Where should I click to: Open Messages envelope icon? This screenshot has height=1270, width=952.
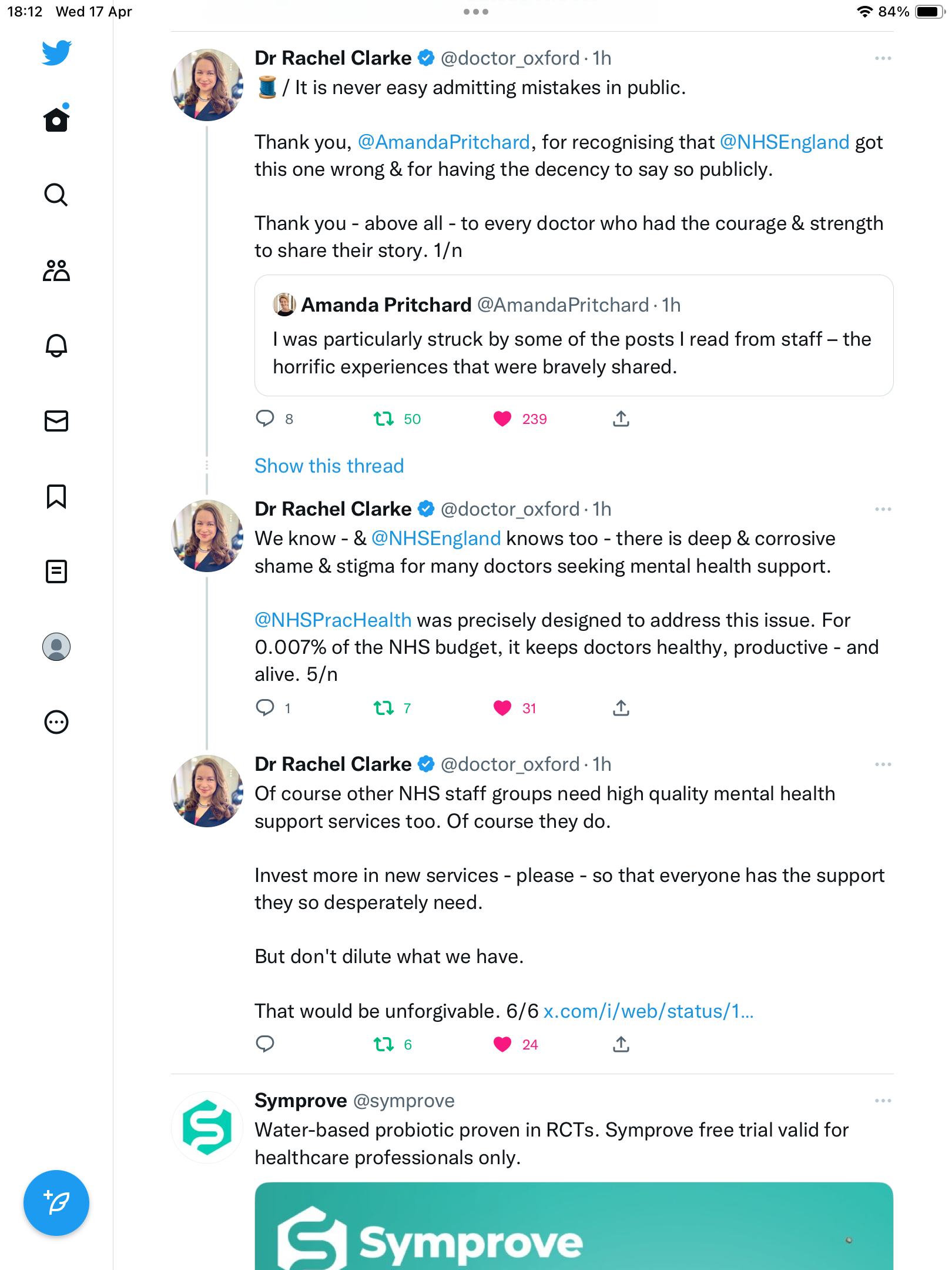click(56, 421)
